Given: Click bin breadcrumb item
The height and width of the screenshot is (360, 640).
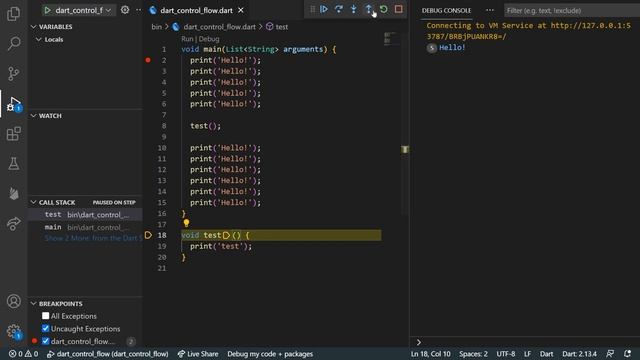Looking at the screenshot, I should pyautogui.click(x=156, y=27).
